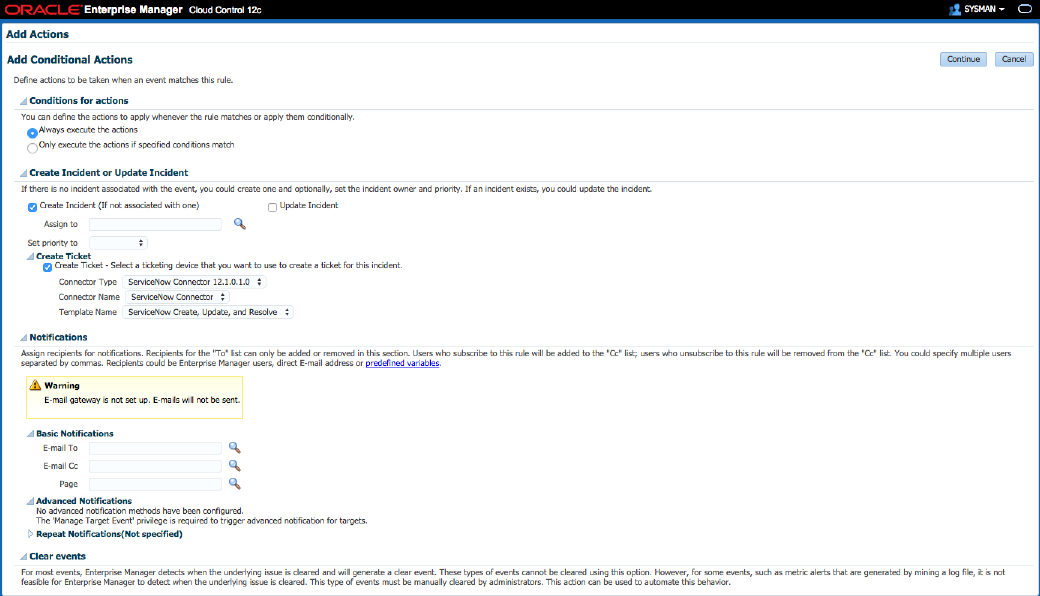This screenshot has height=596, width=1040.
Task: Collapse the Conditions for actions section
Action: point(23,101)
